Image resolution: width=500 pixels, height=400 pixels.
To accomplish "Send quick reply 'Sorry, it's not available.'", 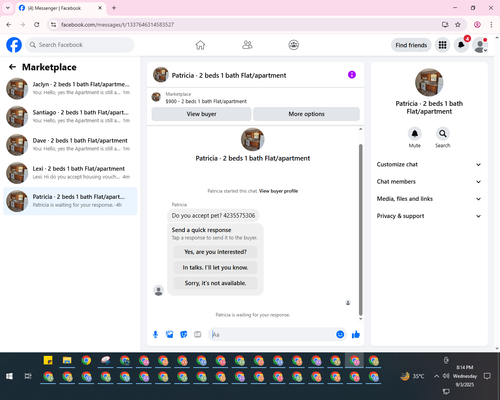I will coord(215,283).
